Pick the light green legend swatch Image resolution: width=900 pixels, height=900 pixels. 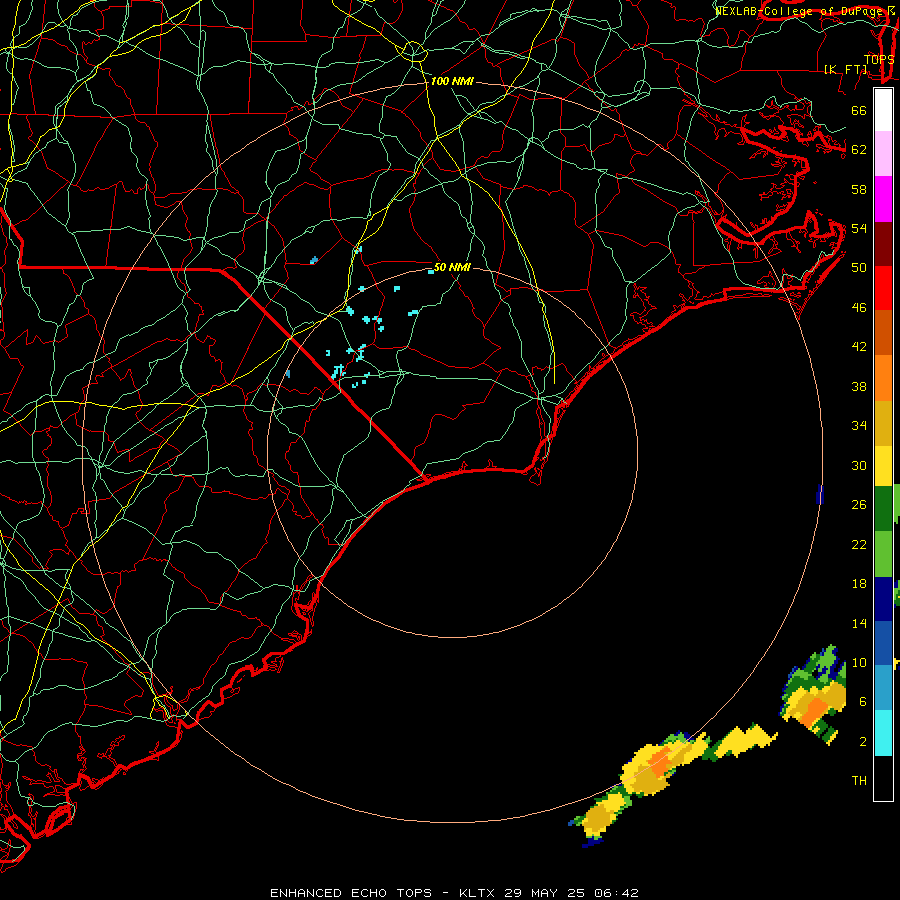tap(883, 553)
